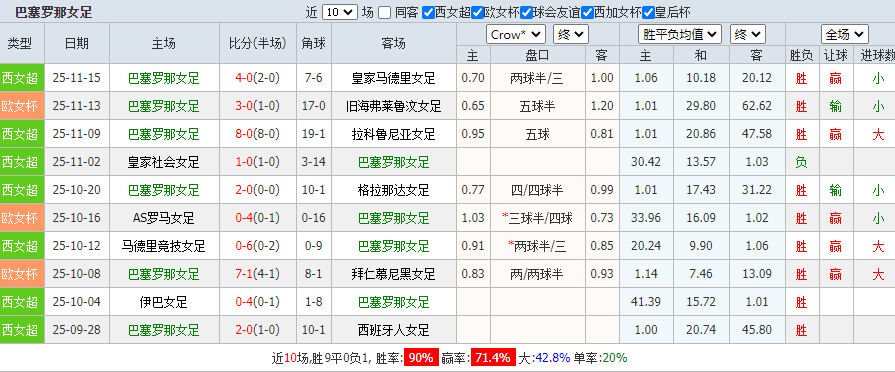Click the blue 42.8% over rate
This screenshot has width=895, height=372.
552,358
